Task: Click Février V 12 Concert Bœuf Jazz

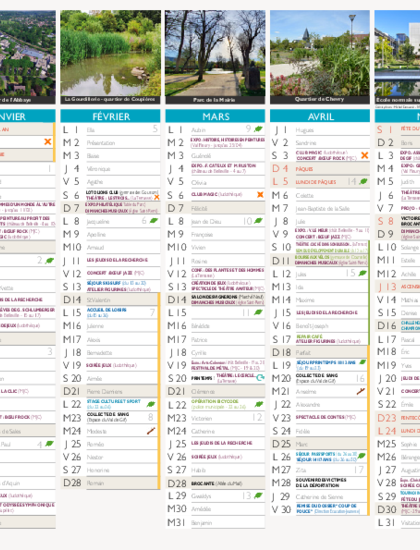Action: pos(115,273)
